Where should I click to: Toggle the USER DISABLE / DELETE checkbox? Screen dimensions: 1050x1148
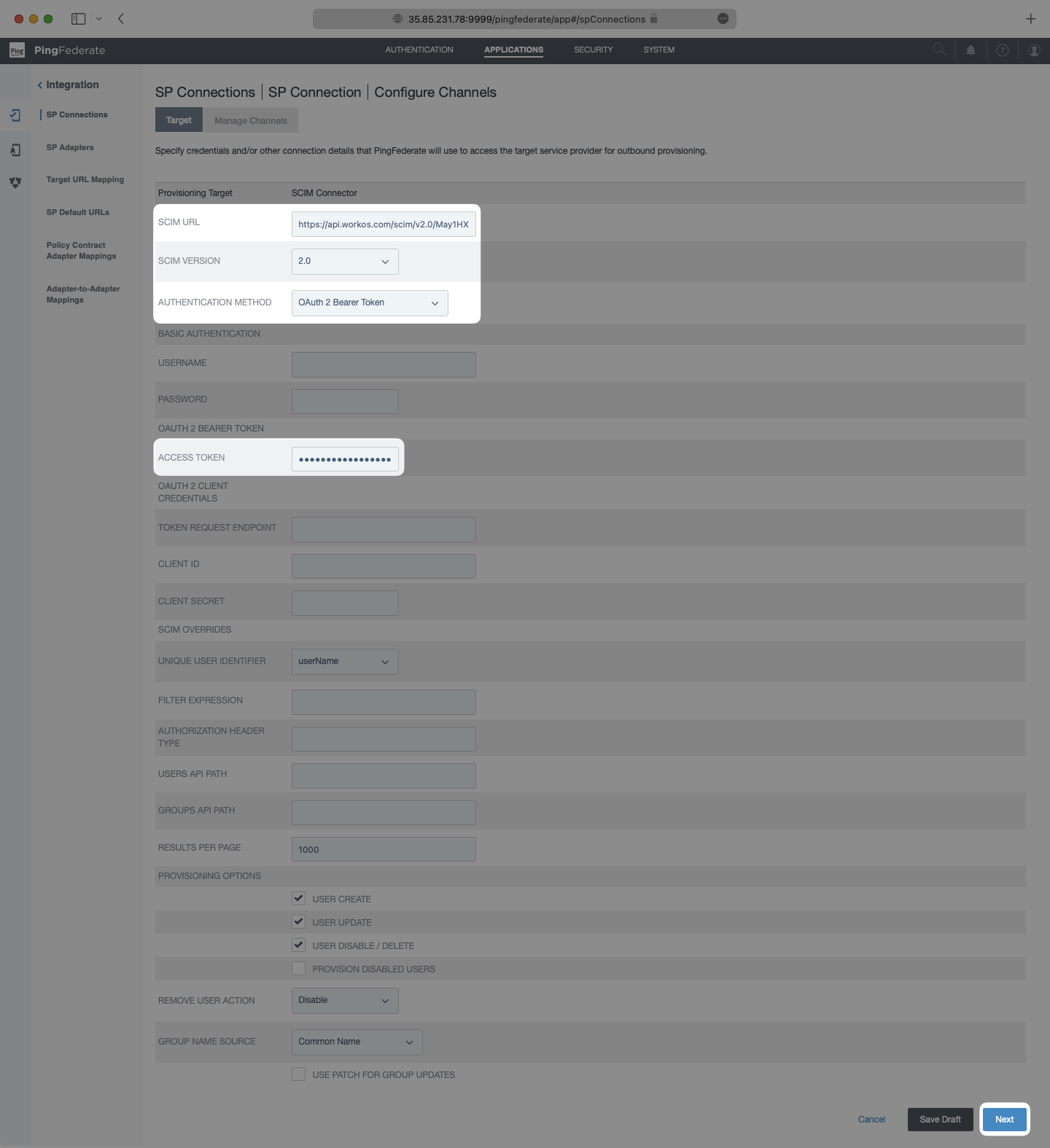coord(298,945)
